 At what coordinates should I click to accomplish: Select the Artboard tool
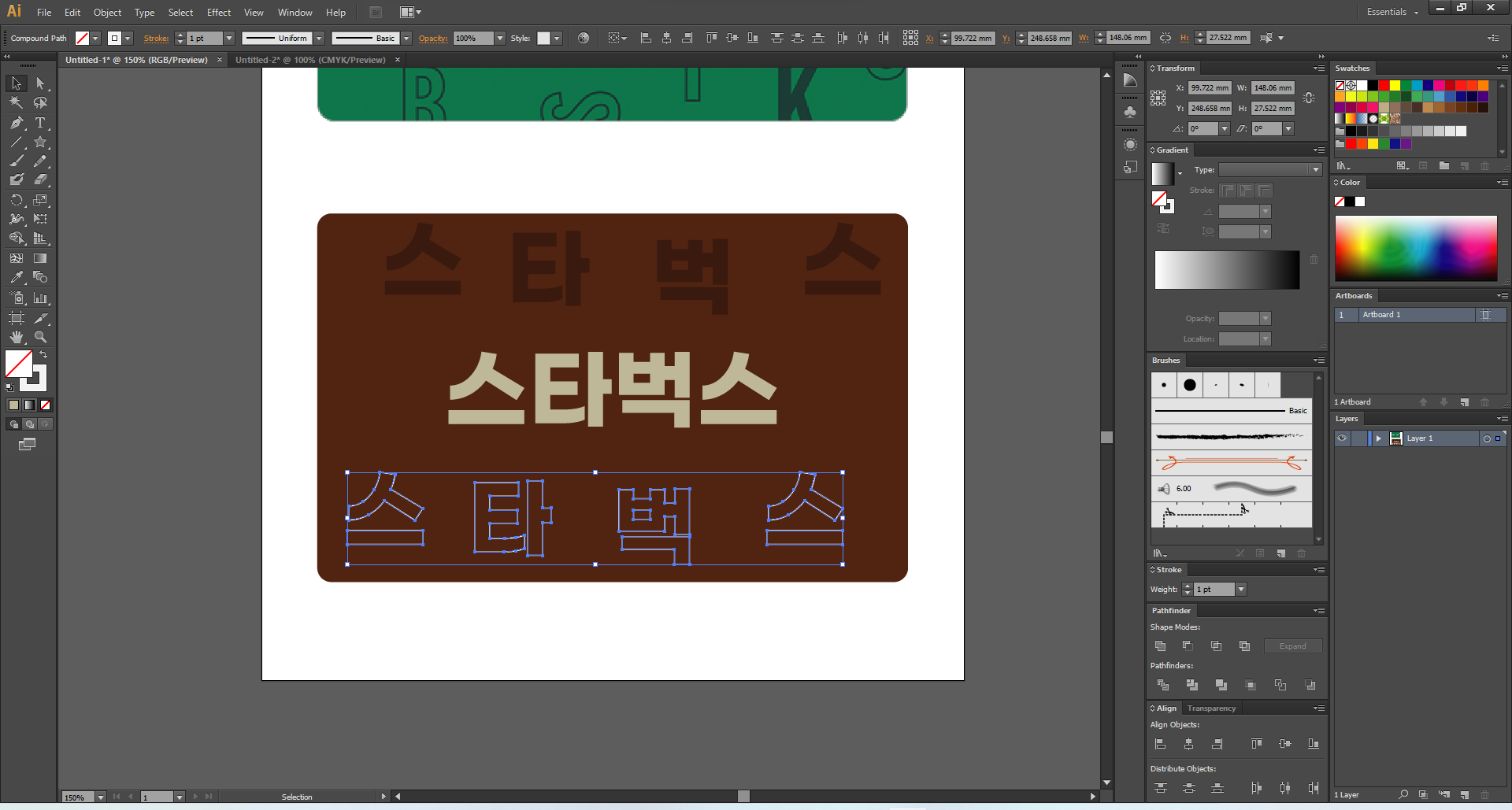pos(17,318)
